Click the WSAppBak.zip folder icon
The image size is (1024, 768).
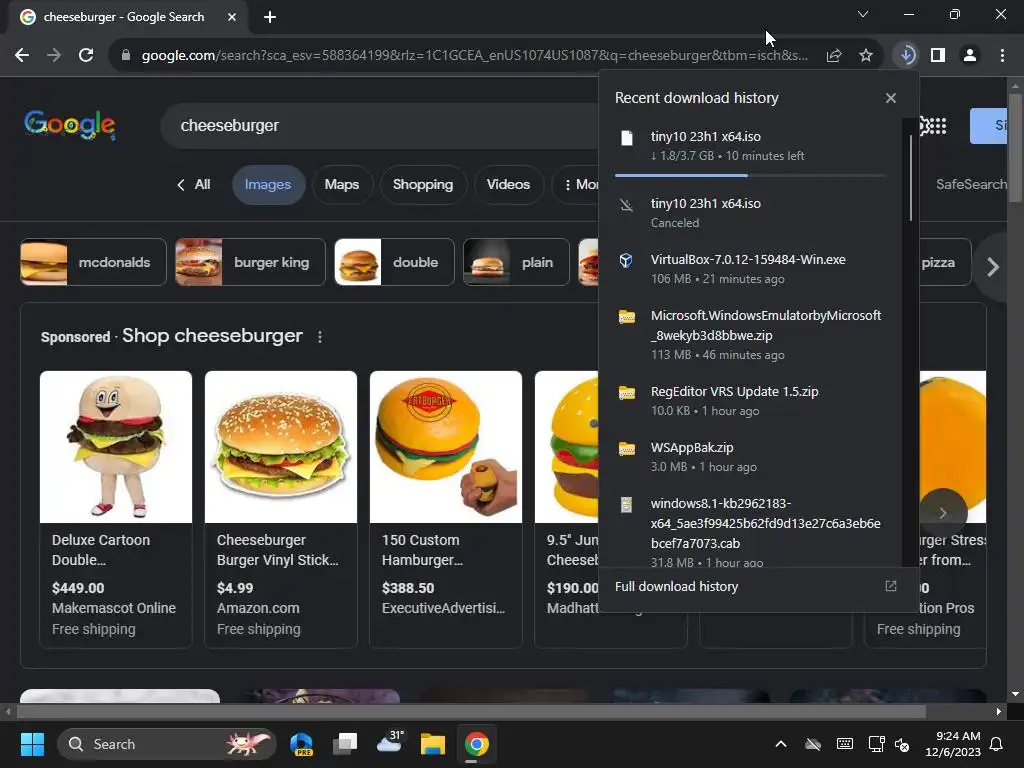pos(627,449)
